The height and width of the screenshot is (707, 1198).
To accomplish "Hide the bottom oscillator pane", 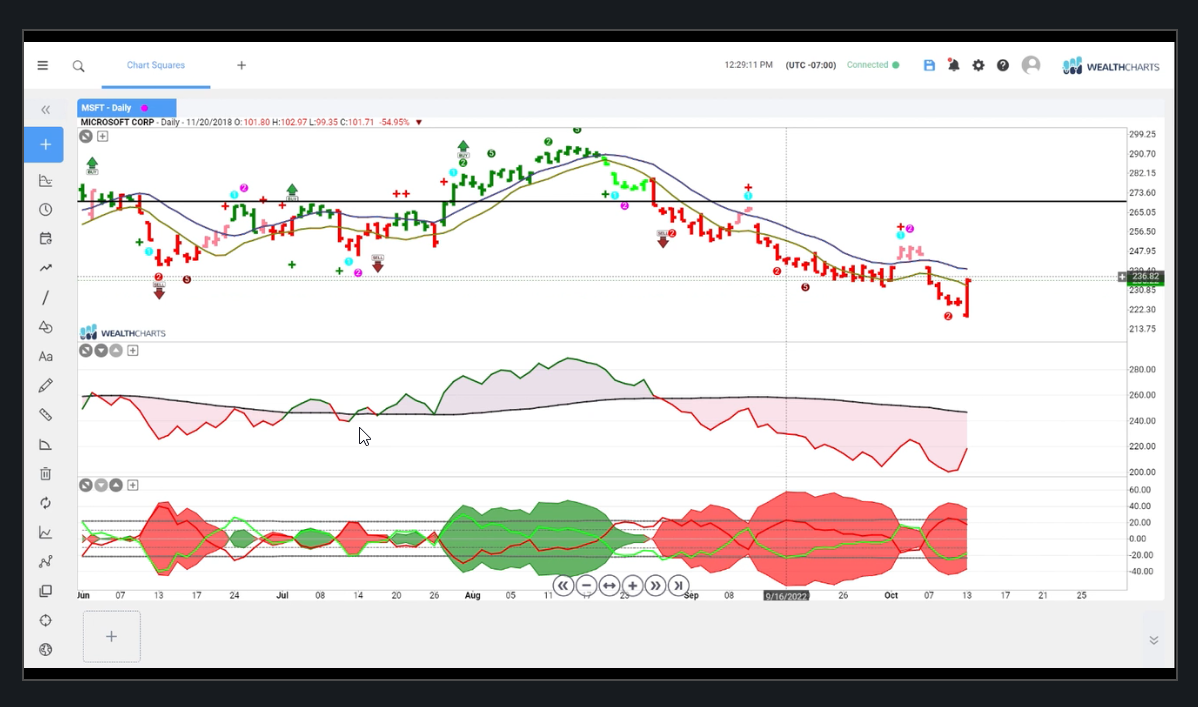I will pyautogui.click(x=86, y=485).
